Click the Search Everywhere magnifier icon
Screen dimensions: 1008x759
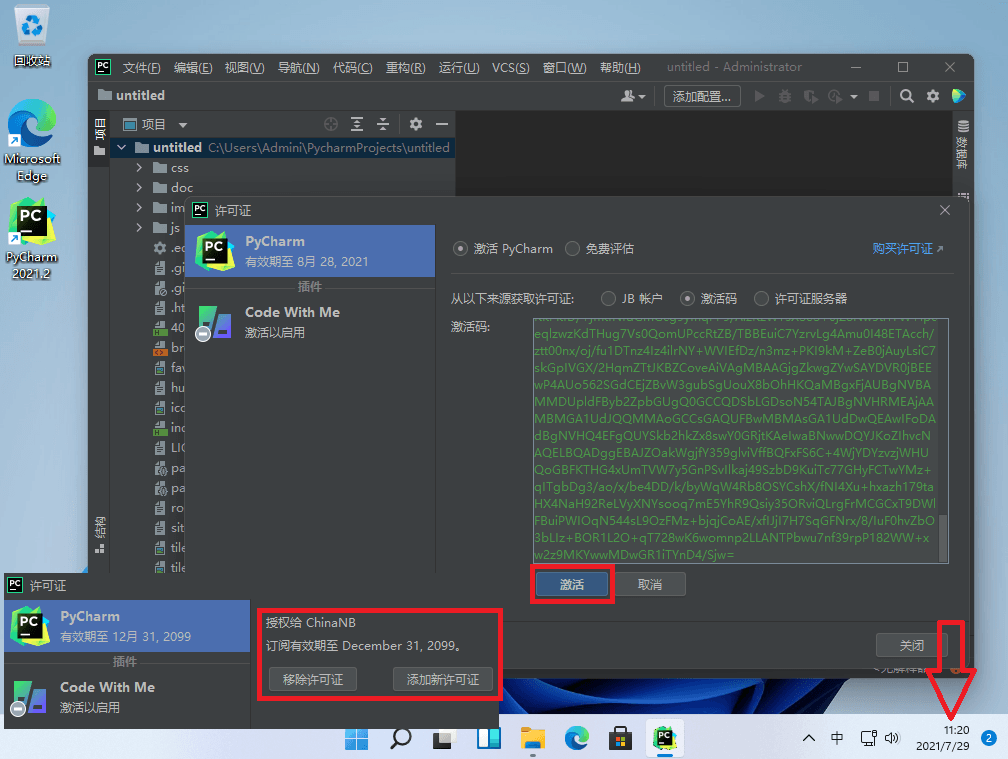coord(906,96)
